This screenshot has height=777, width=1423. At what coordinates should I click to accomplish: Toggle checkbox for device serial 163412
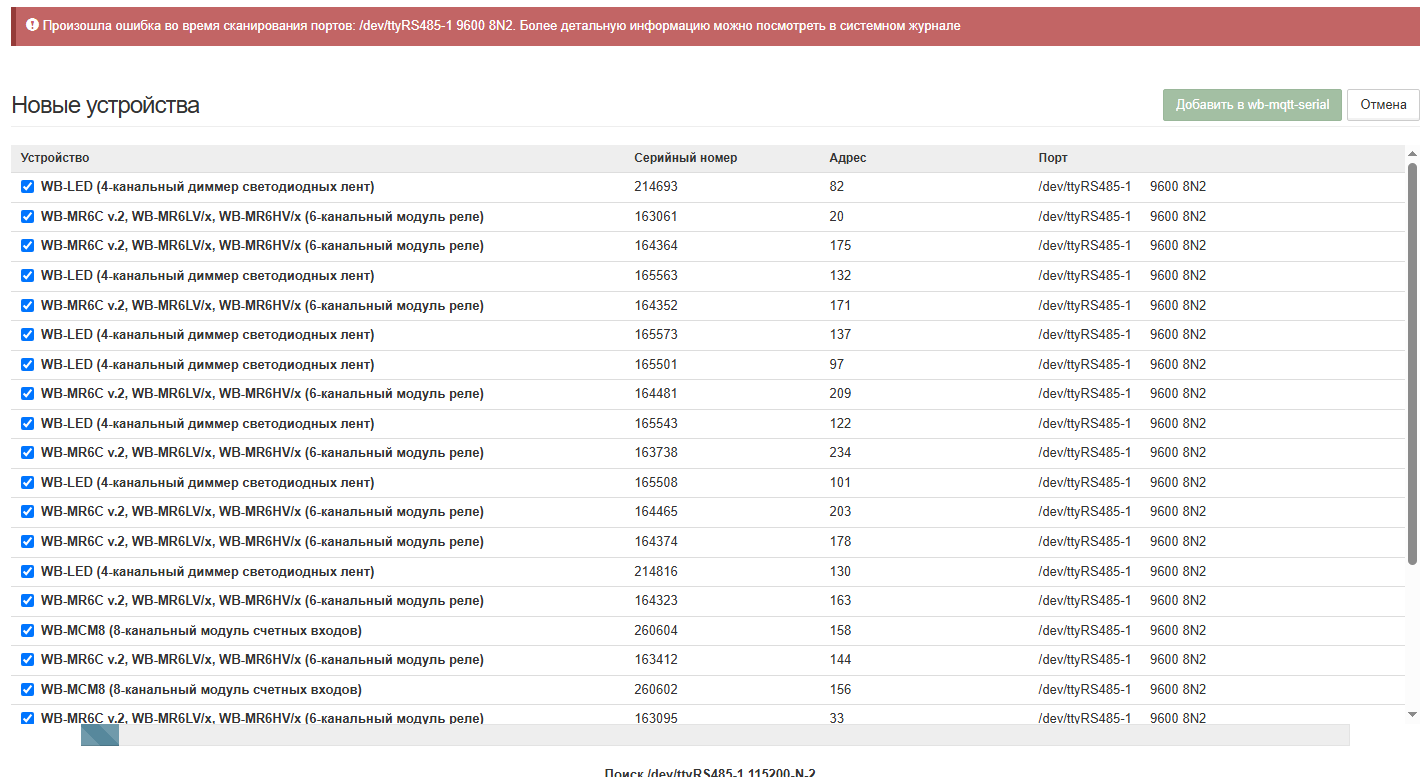27,659
